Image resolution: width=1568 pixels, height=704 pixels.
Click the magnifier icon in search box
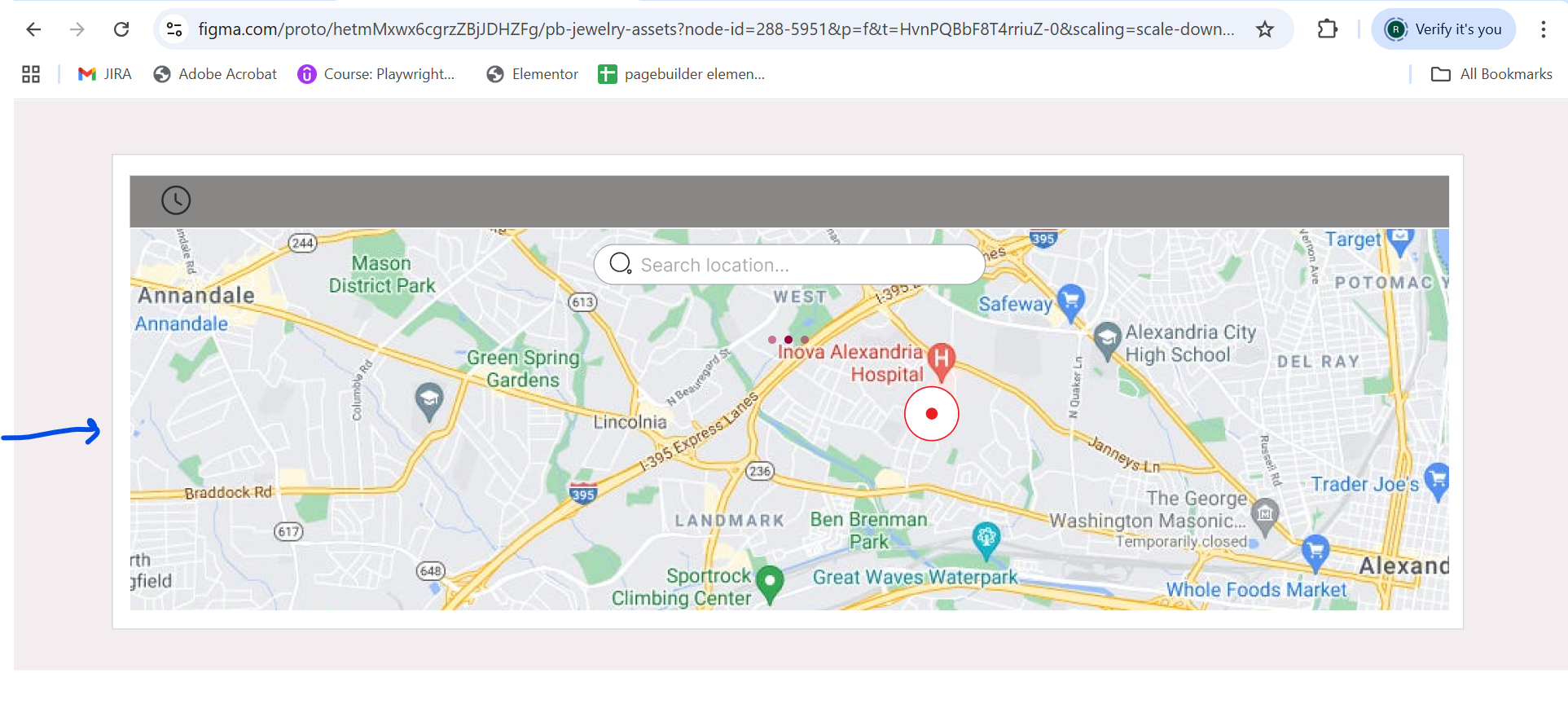[x=621, y=264]
